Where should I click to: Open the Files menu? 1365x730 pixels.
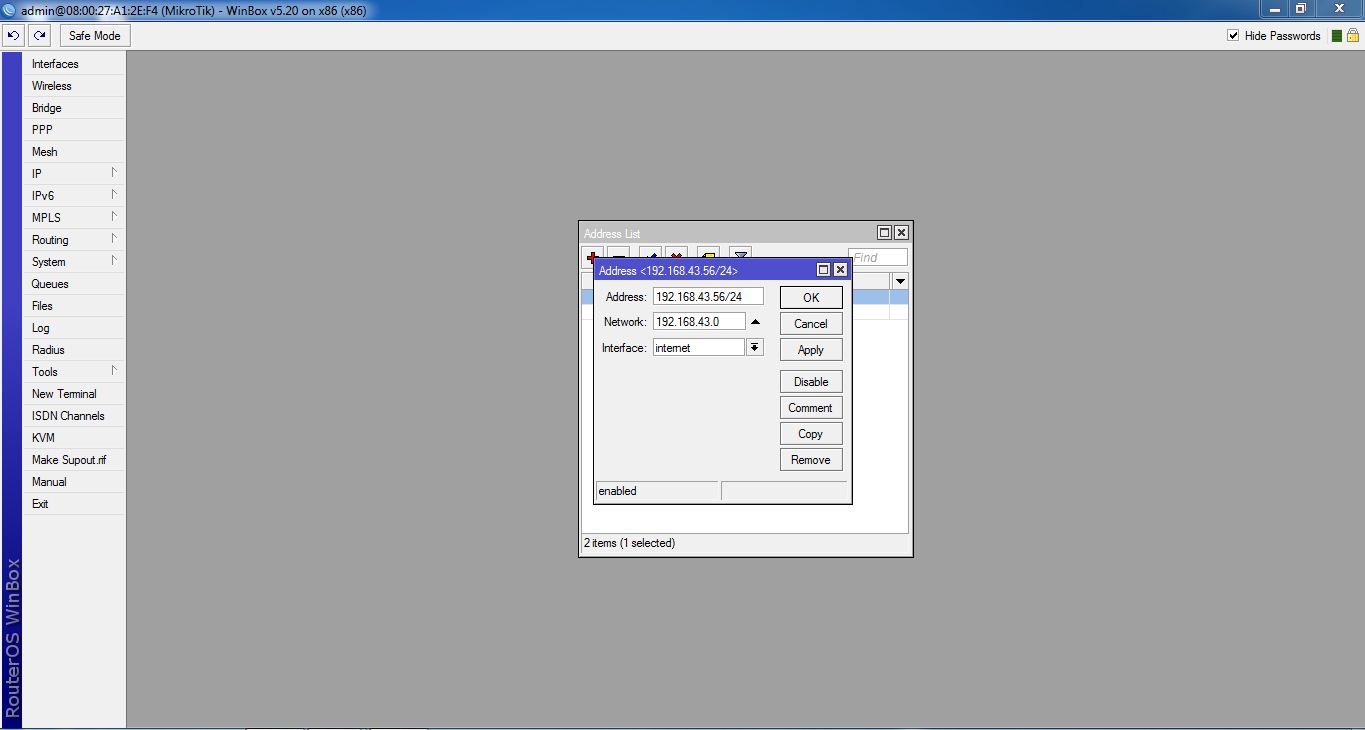75,306
